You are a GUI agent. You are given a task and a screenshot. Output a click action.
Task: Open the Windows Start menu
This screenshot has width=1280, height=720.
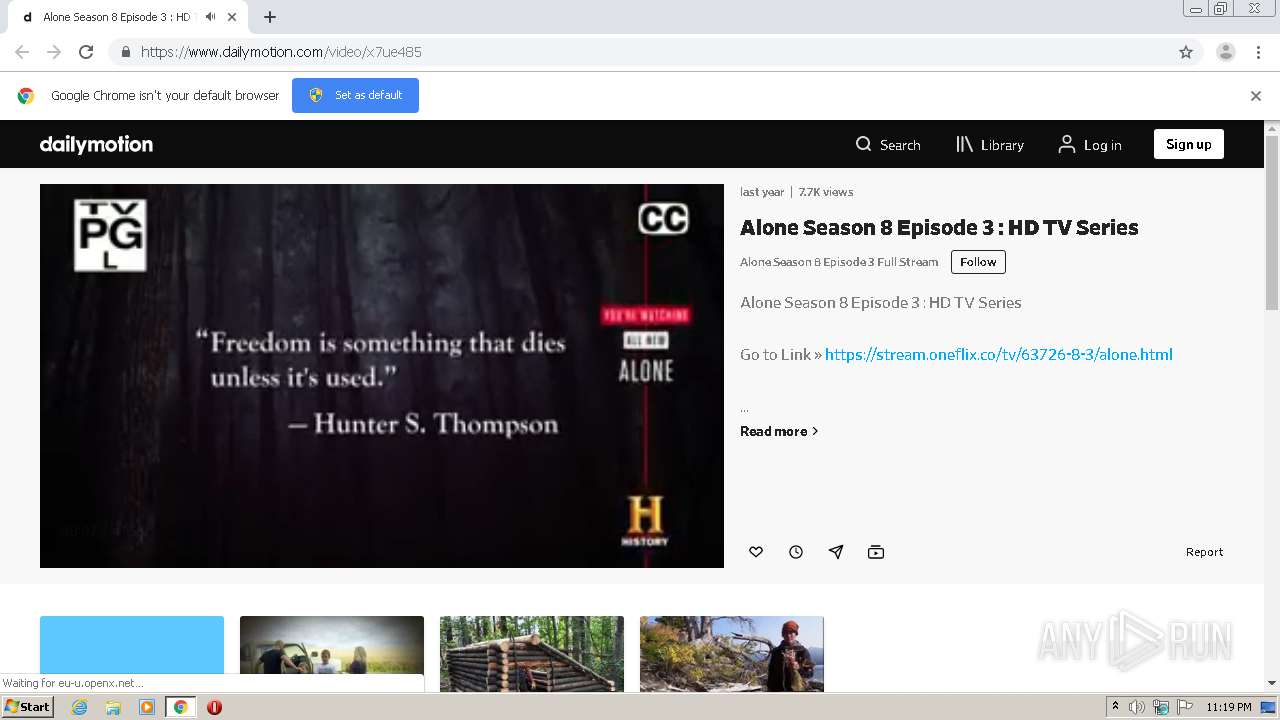click(27, 707)
